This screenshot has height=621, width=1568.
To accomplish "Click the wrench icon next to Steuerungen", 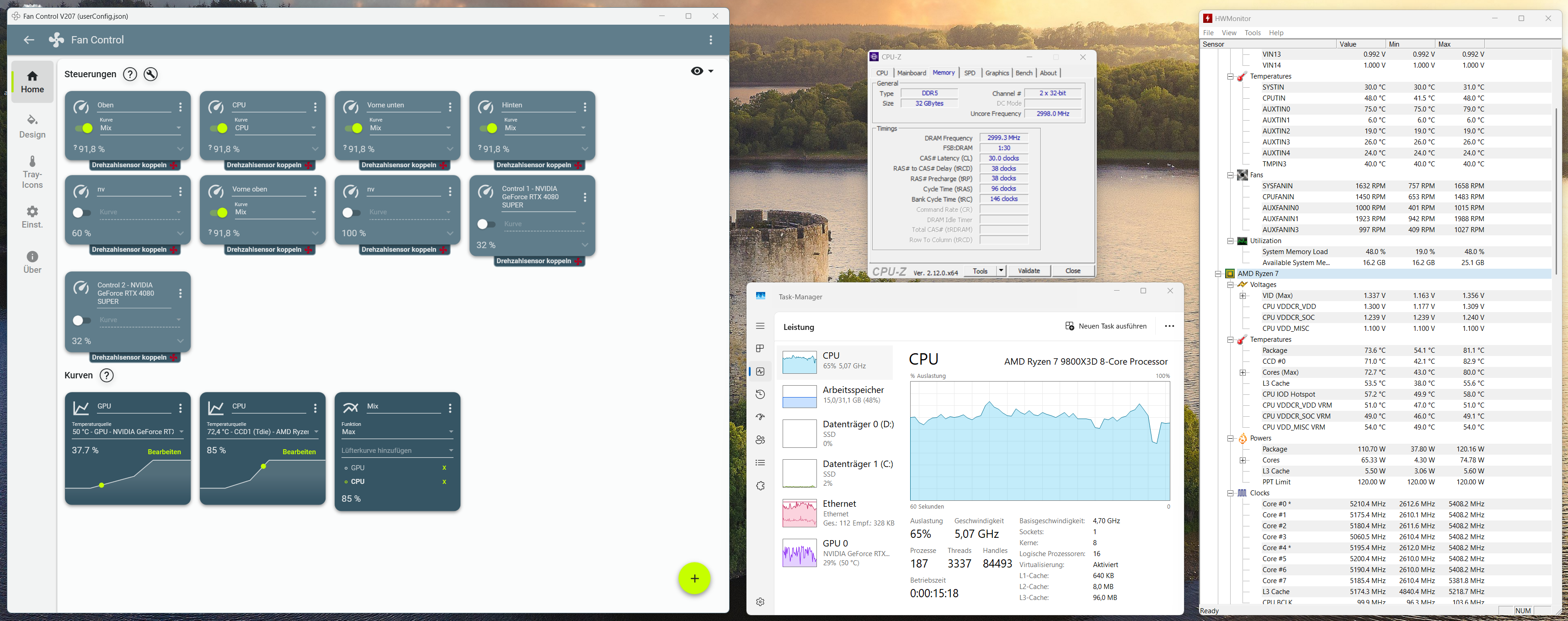I will pos(150,74).
